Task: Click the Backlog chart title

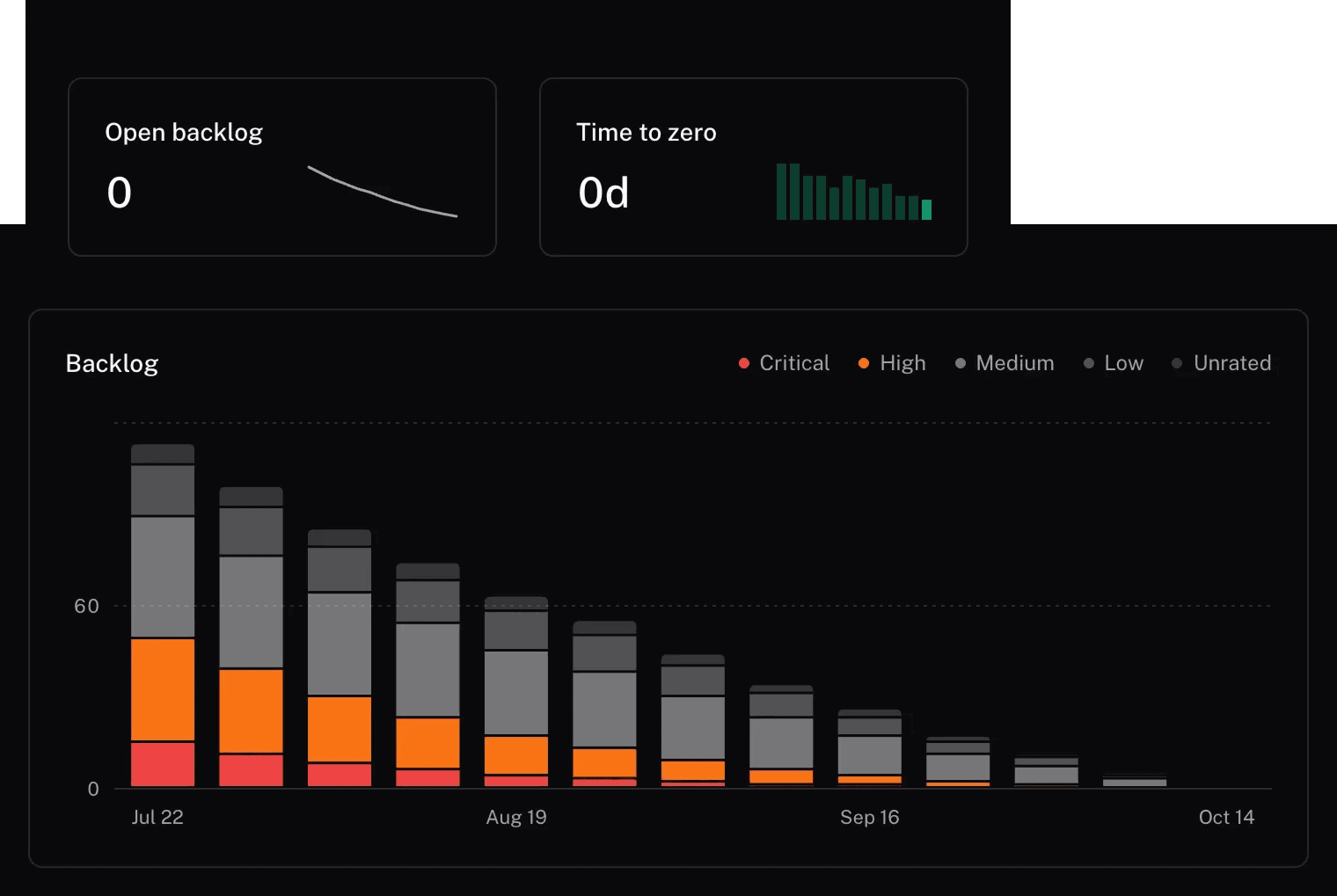Action: click(112, 363)
